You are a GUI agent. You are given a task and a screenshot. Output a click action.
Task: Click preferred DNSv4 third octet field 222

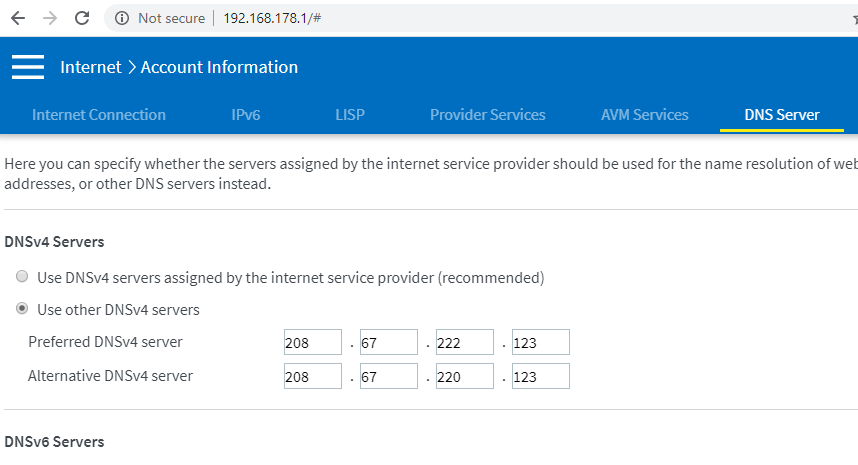pos(464,343)
